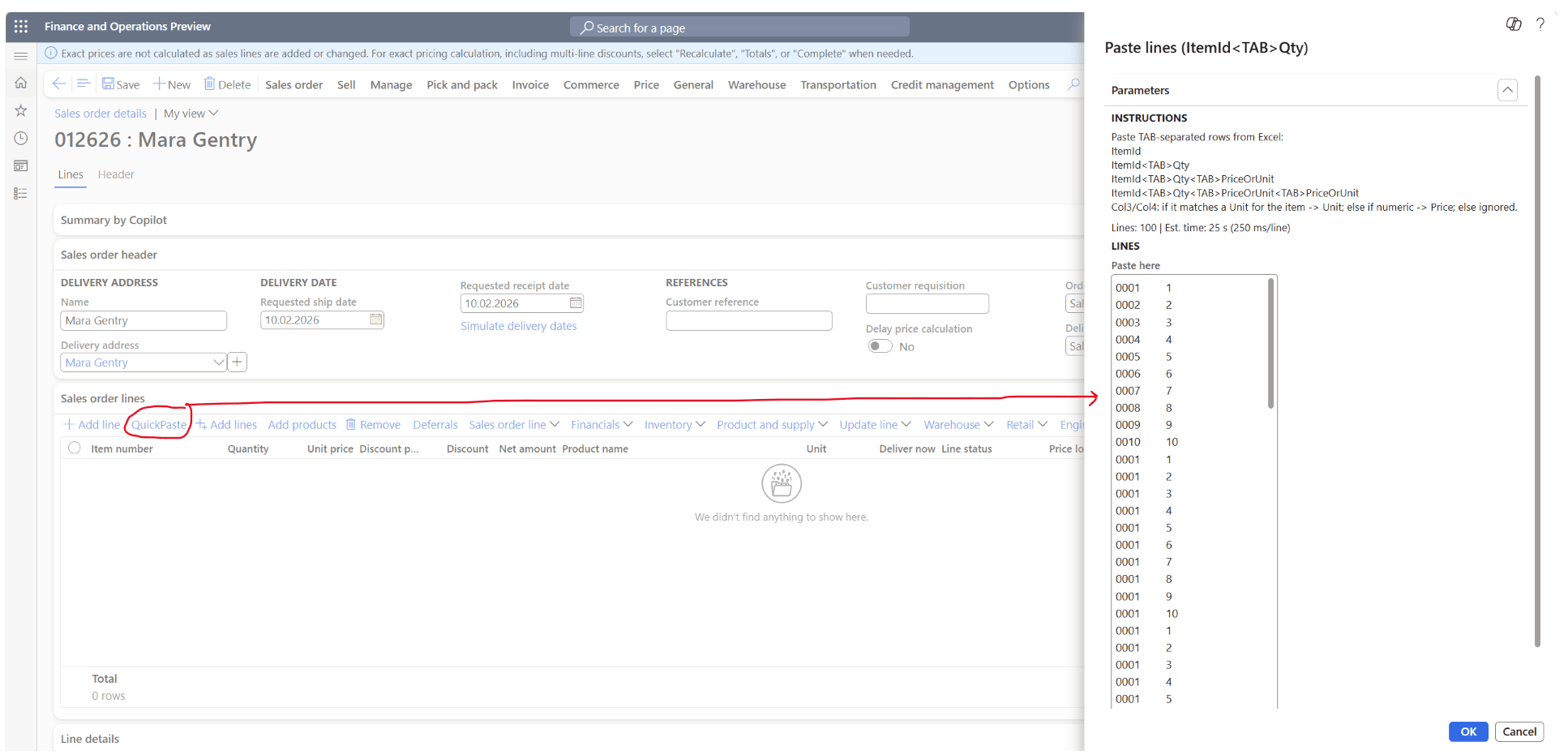Select all rows using grid header circle
Image resolution: width=1568 pixels, height=755 pixels.
point(75,448)
